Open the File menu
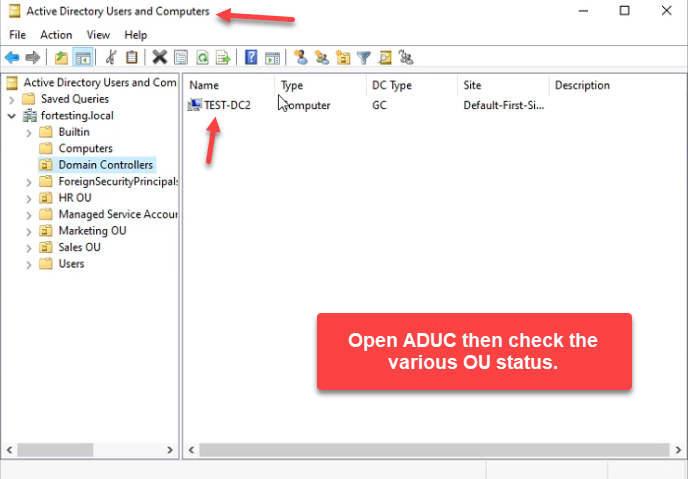The image size is (688, 479). pos(18,35)
